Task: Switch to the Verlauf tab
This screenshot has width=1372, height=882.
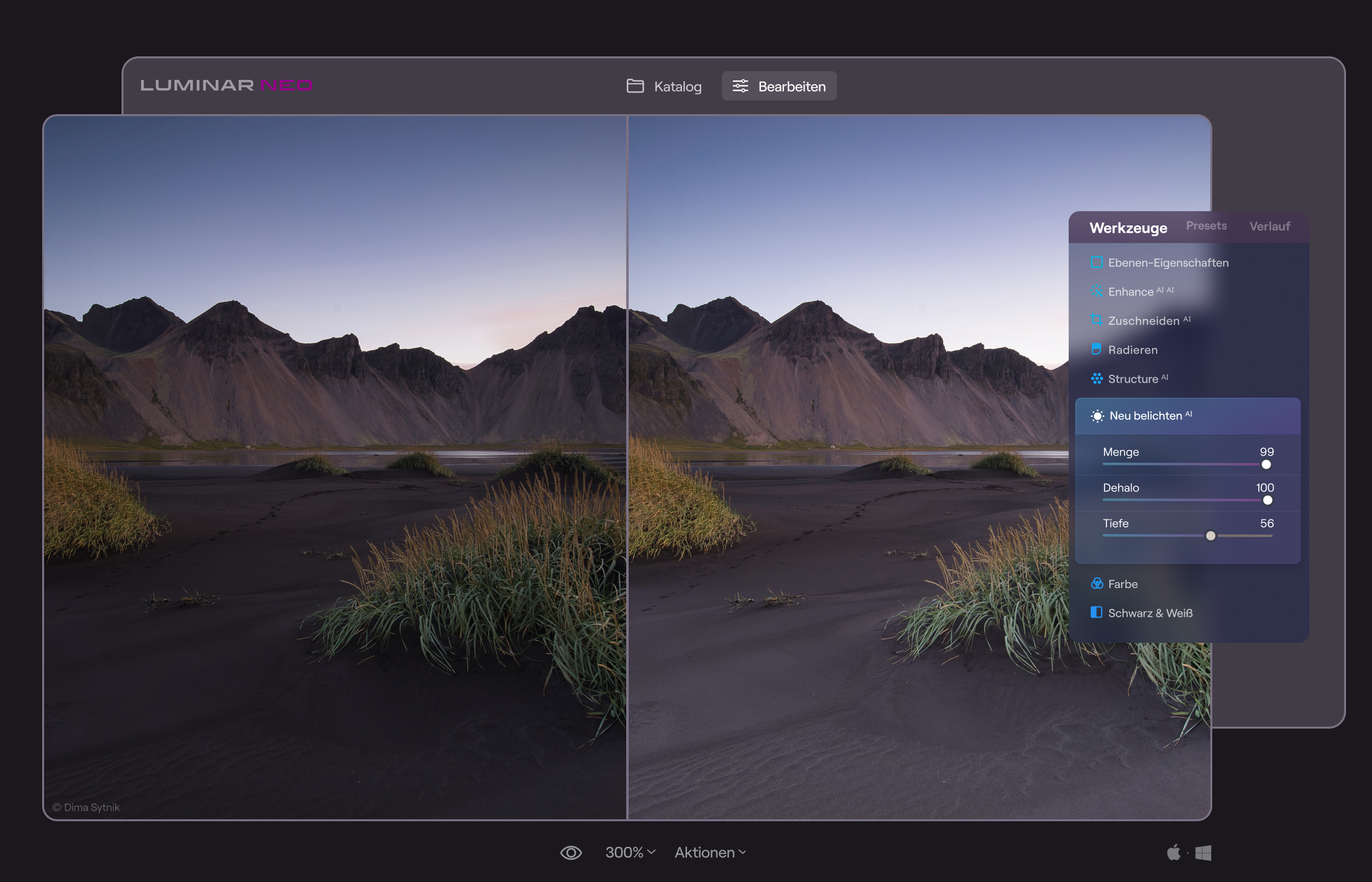Action: 1270,226
